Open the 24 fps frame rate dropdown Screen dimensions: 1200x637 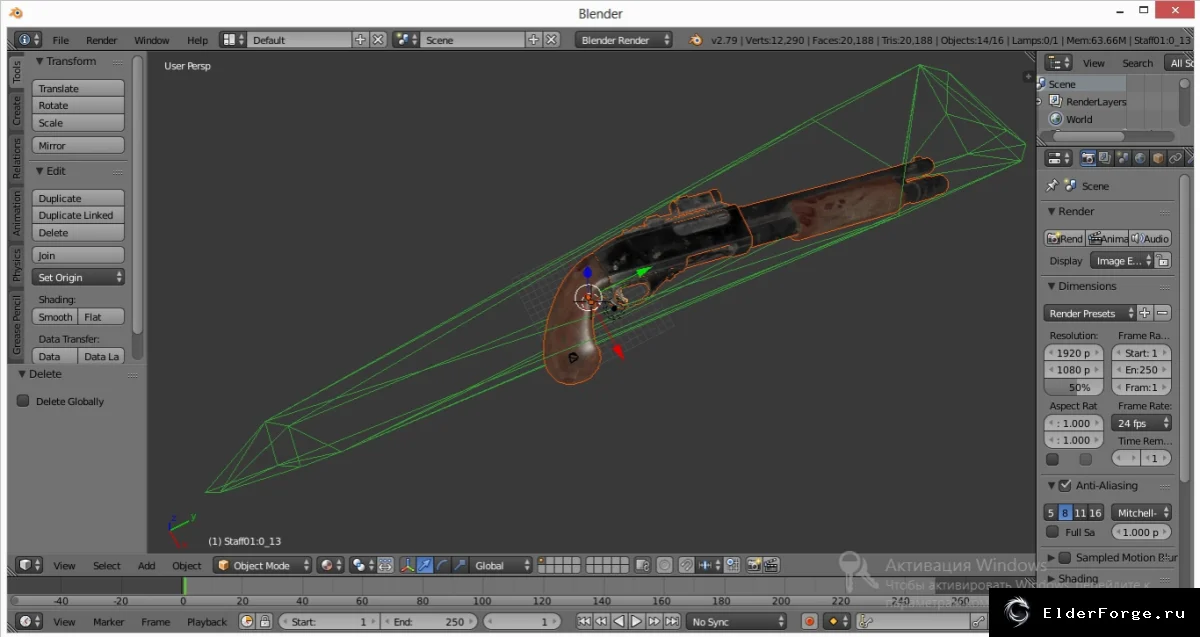click(x=1141, y=423)
